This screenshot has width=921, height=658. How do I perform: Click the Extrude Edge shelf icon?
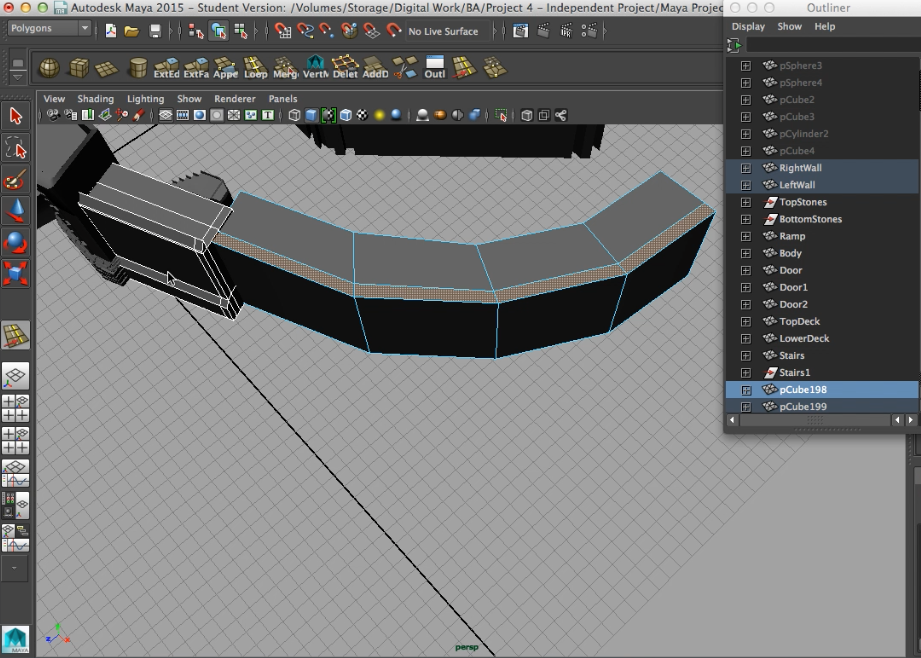pos(166,68)
